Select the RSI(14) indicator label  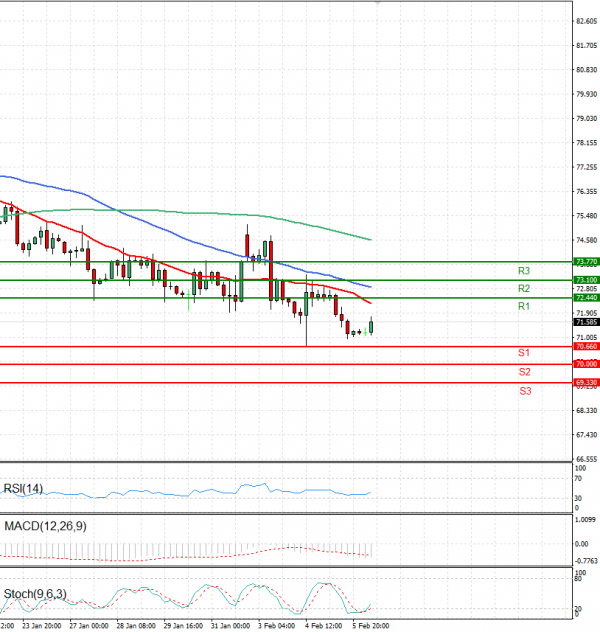[x=23, y=489]
